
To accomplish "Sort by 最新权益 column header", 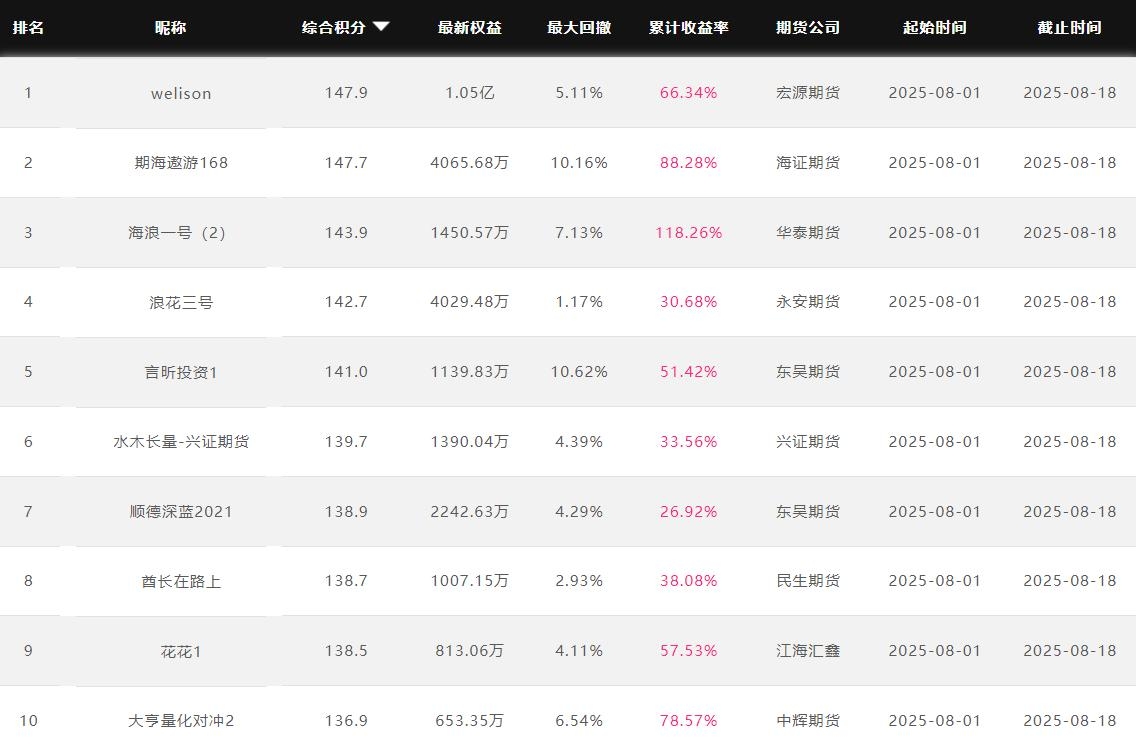I will click(469, 28).
